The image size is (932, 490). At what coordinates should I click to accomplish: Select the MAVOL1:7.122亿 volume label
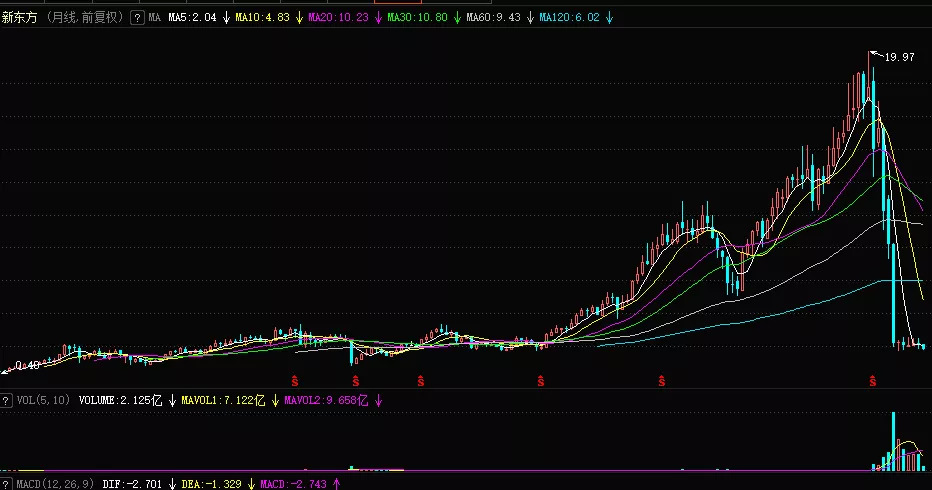pos(216,400)
